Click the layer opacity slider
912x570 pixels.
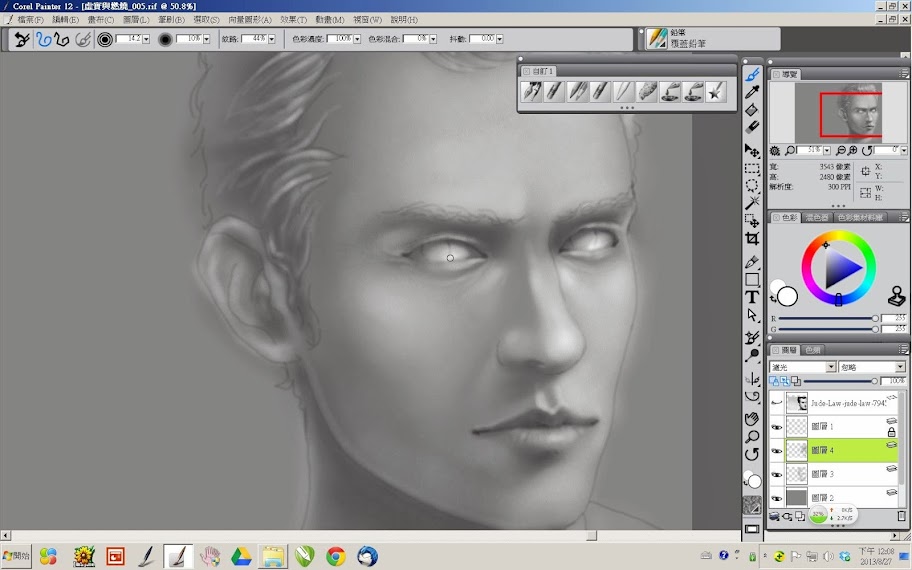pos(839,381)
